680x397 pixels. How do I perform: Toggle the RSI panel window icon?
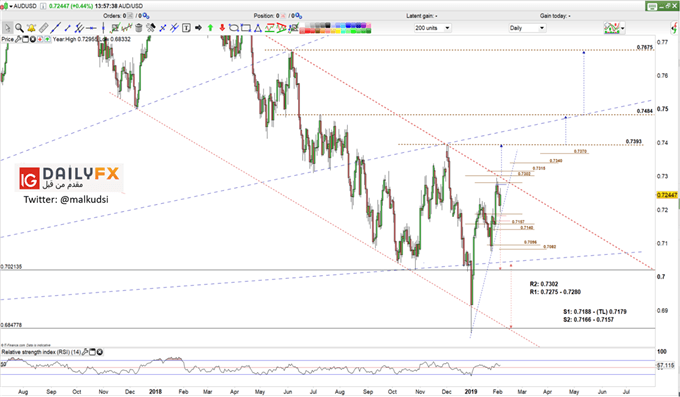(x=92, y=352)
